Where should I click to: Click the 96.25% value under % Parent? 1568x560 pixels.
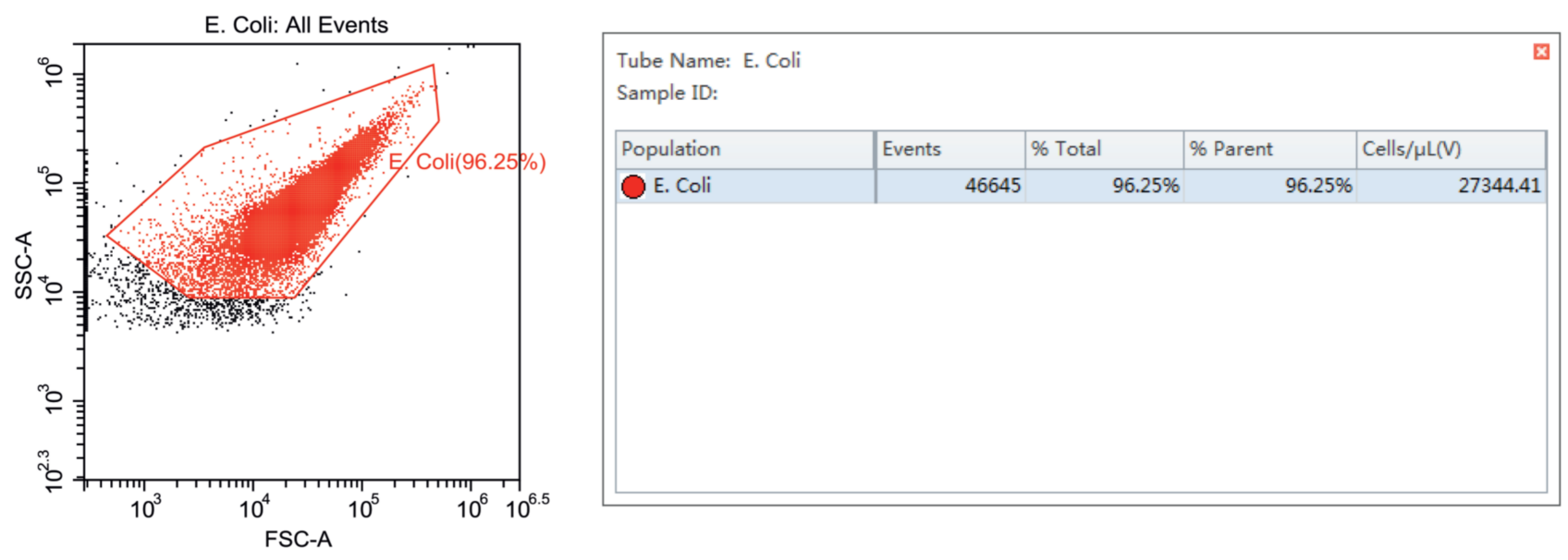tap(1318, 186)
